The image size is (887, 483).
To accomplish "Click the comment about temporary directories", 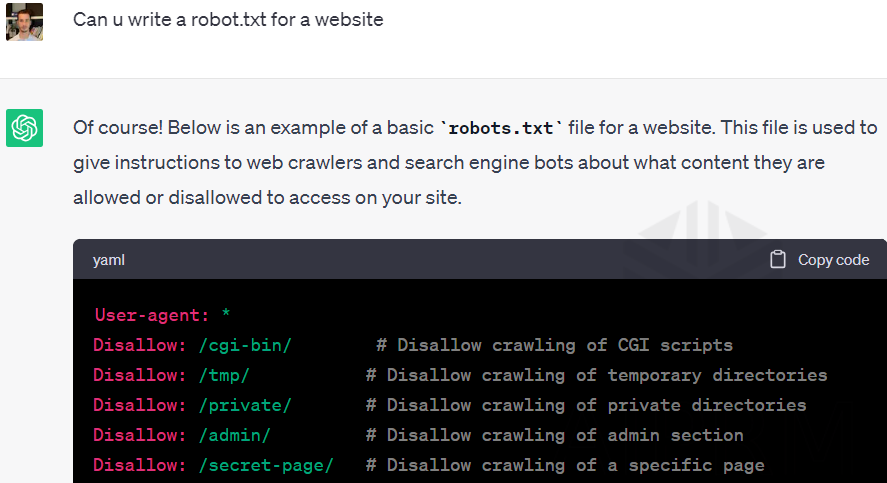I will (x=596, y=375).
